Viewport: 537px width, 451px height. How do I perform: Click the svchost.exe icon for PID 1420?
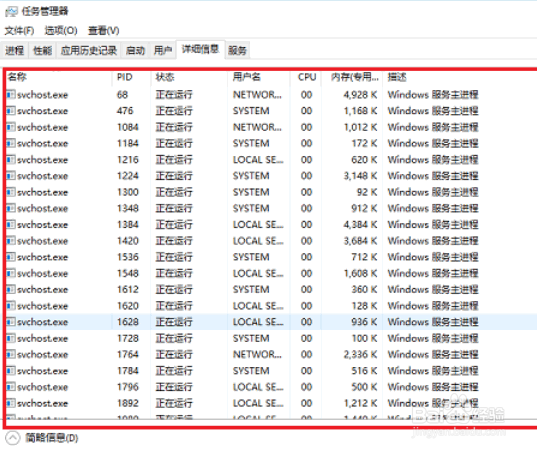[11, 241]
